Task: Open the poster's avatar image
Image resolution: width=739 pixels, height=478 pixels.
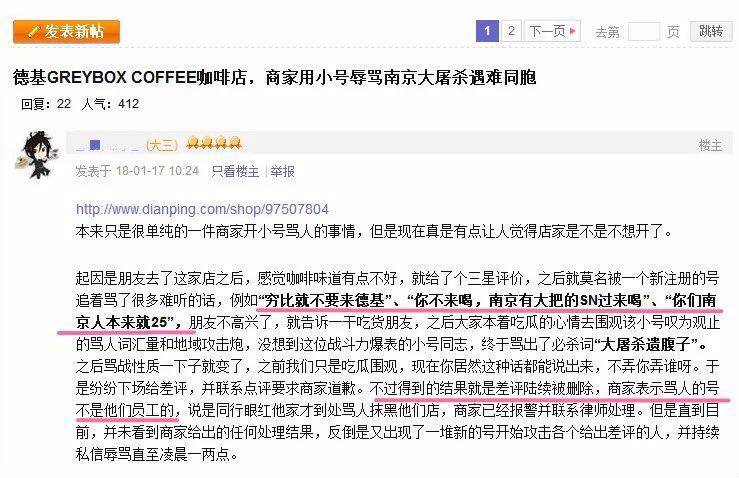Action: [37, 155]
